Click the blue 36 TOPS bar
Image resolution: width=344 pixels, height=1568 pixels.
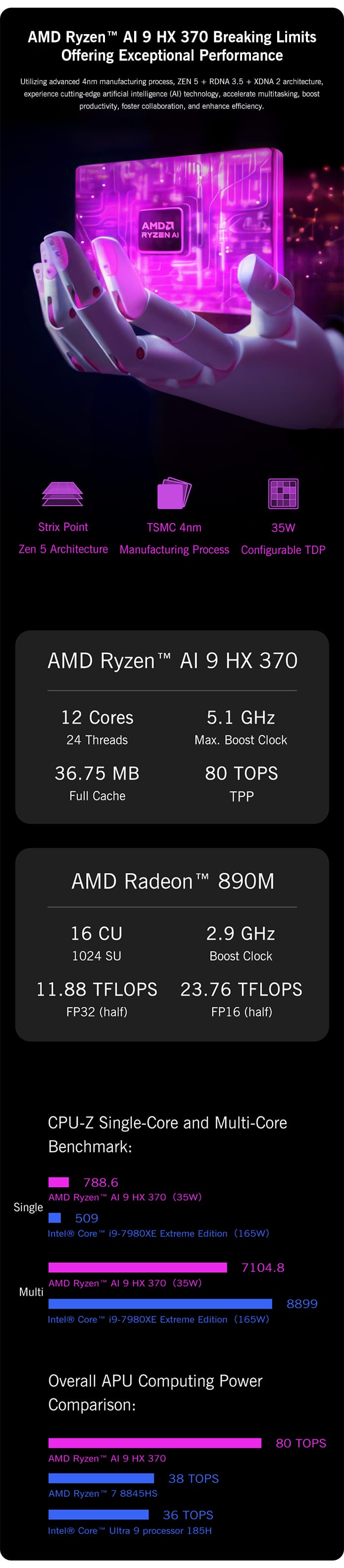tap(98, 1515)
